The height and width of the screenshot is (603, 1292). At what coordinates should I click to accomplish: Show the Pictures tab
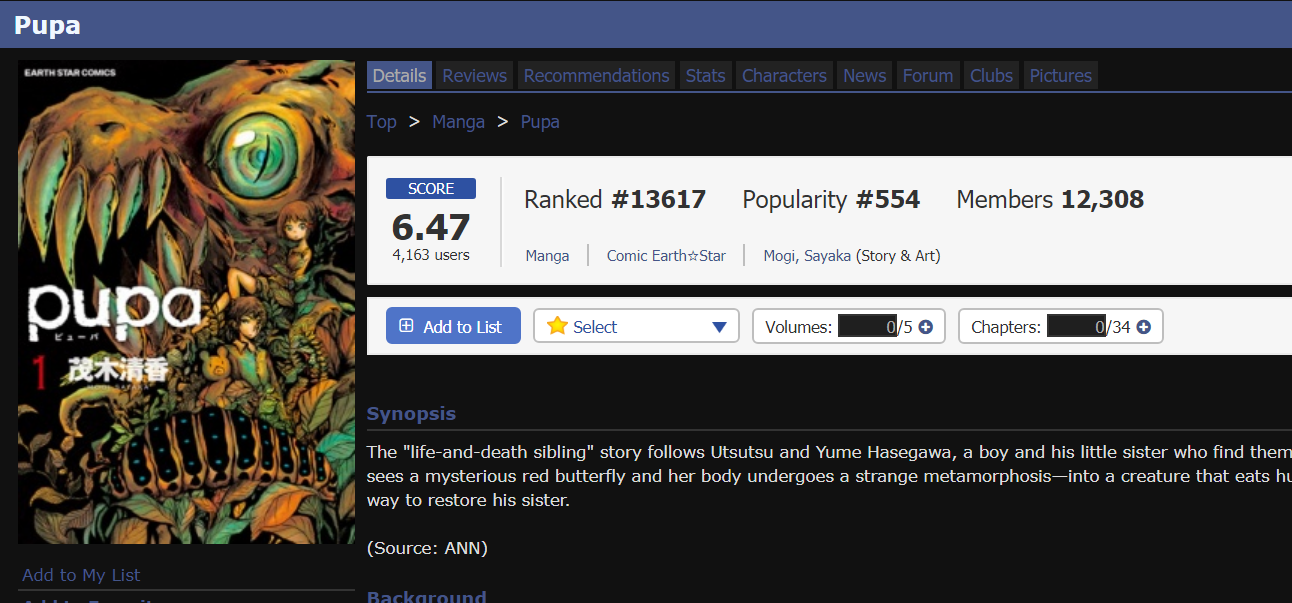point(1060,75)
